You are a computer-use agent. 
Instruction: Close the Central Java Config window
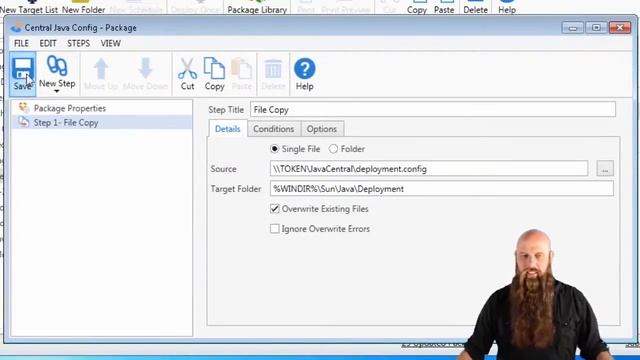coord(620,28)
